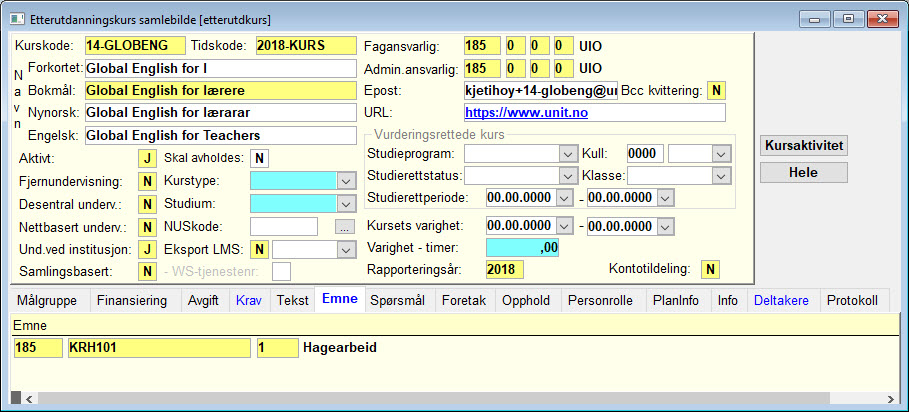Open Kursets varighet start date picker

pos(564,226)
